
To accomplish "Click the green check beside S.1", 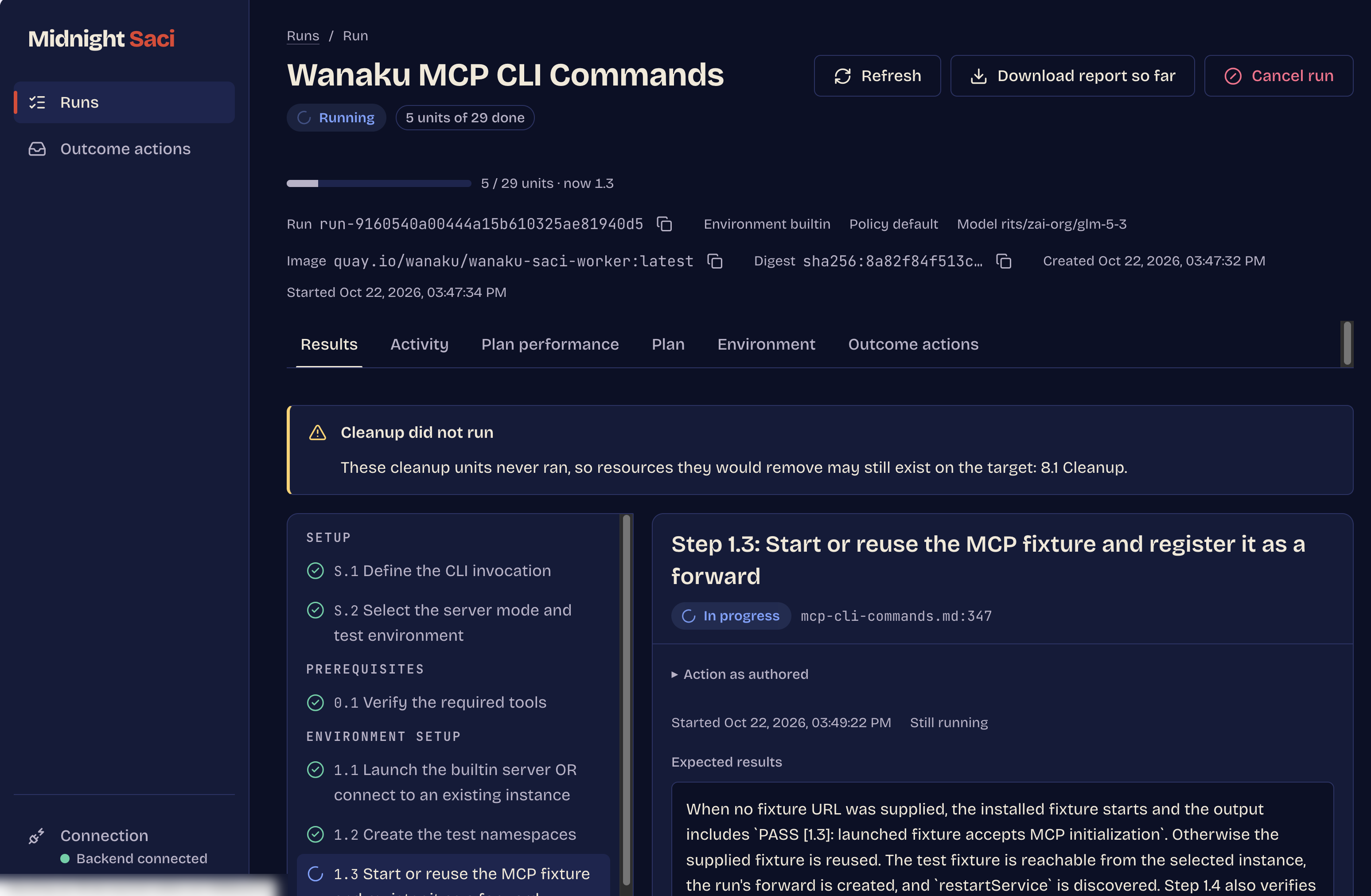I will 315,571.
